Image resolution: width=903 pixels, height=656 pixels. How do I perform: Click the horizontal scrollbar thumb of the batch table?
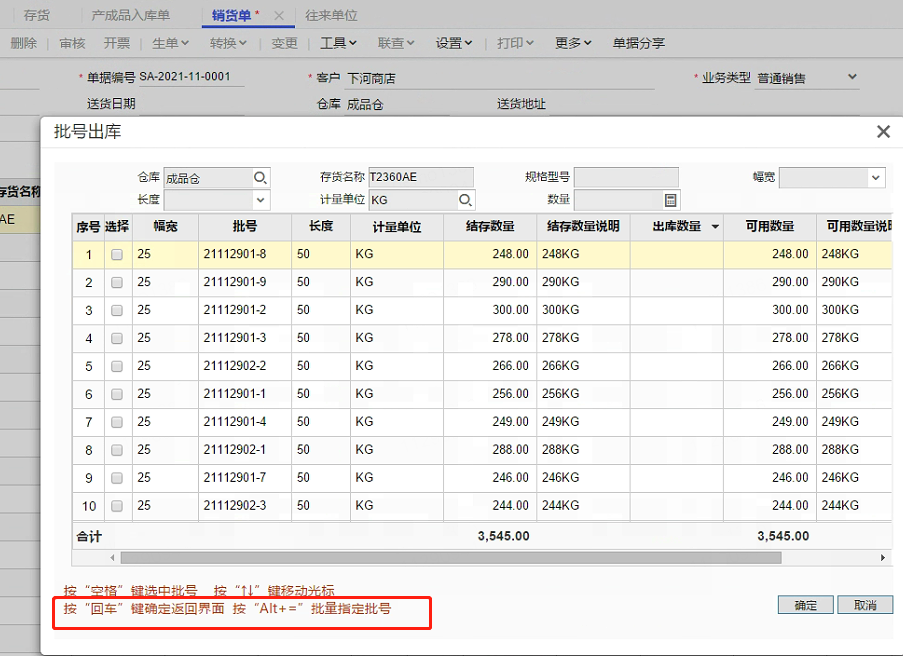(x=451, y=558)
